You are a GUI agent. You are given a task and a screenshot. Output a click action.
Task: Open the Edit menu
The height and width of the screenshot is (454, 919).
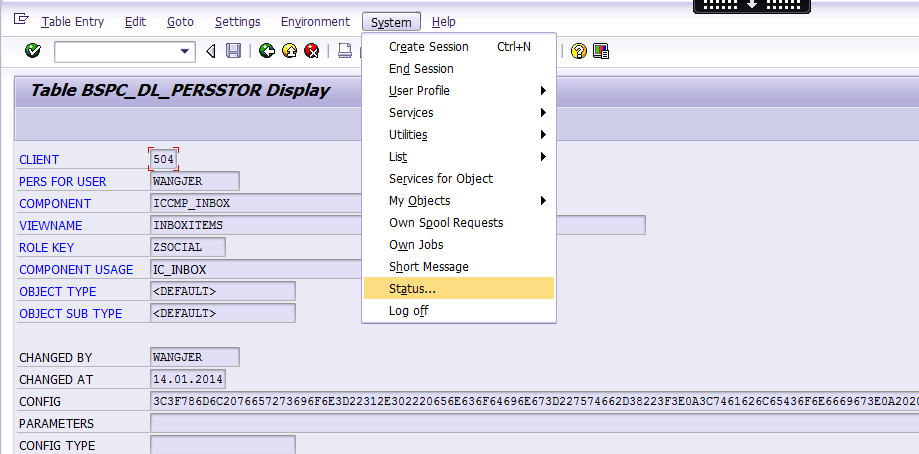point(135,22)
